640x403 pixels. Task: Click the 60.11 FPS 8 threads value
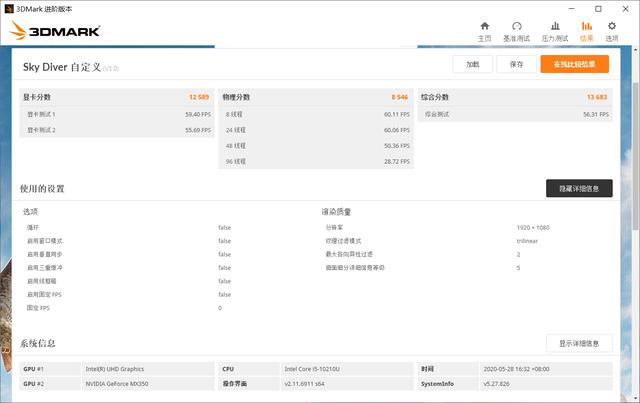(397, 115)
